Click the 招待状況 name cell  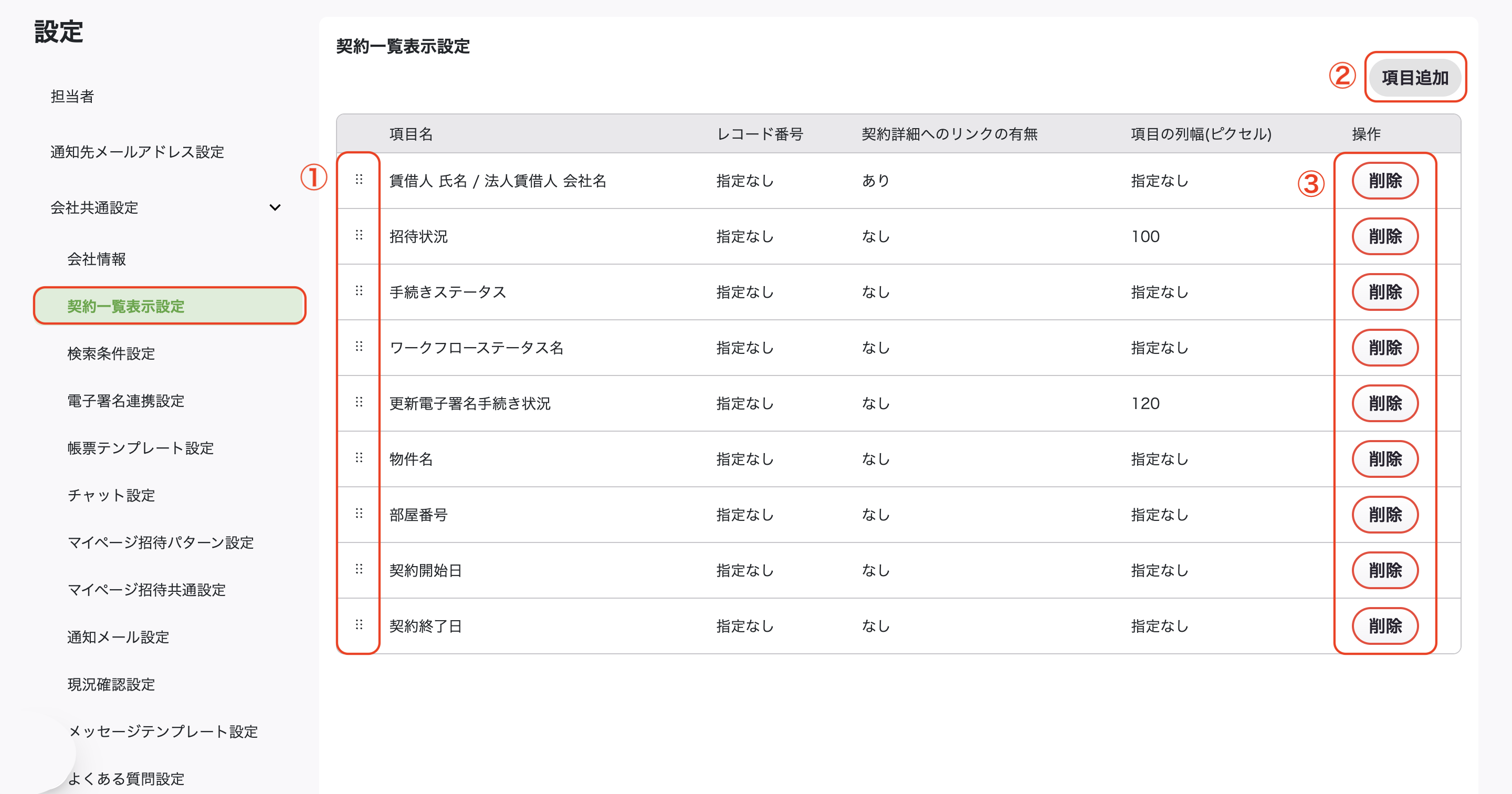click(418, 236)
